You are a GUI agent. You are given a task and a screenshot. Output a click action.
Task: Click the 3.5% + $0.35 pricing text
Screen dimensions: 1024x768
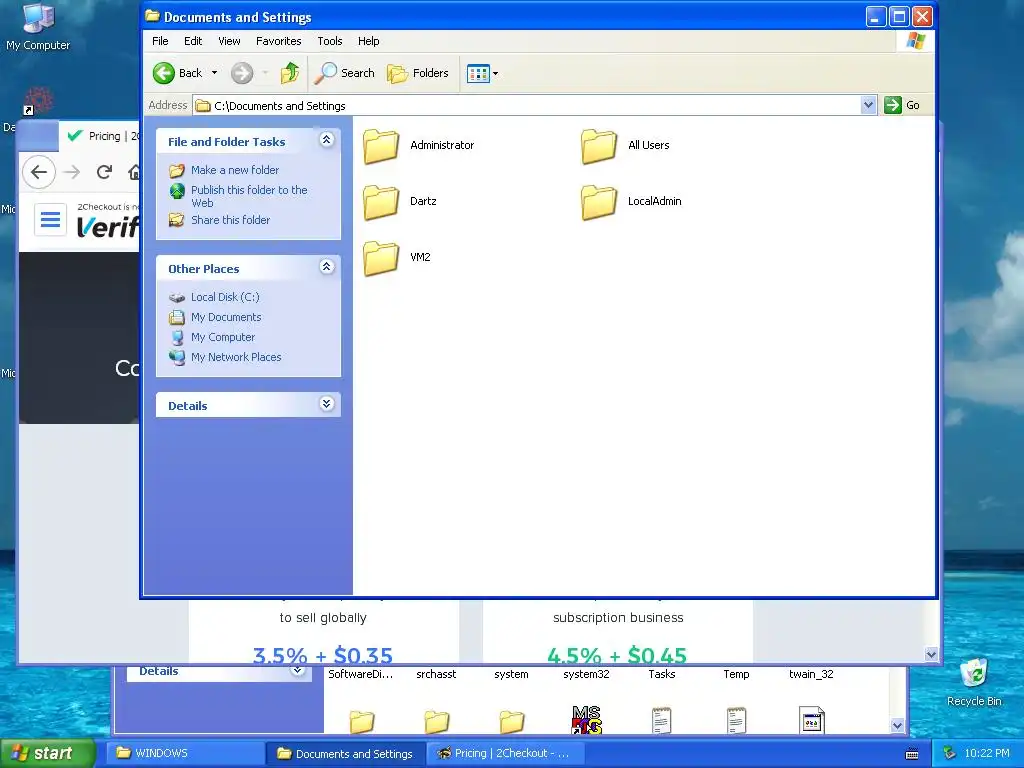pyautogui.click(x=323, y=655)
